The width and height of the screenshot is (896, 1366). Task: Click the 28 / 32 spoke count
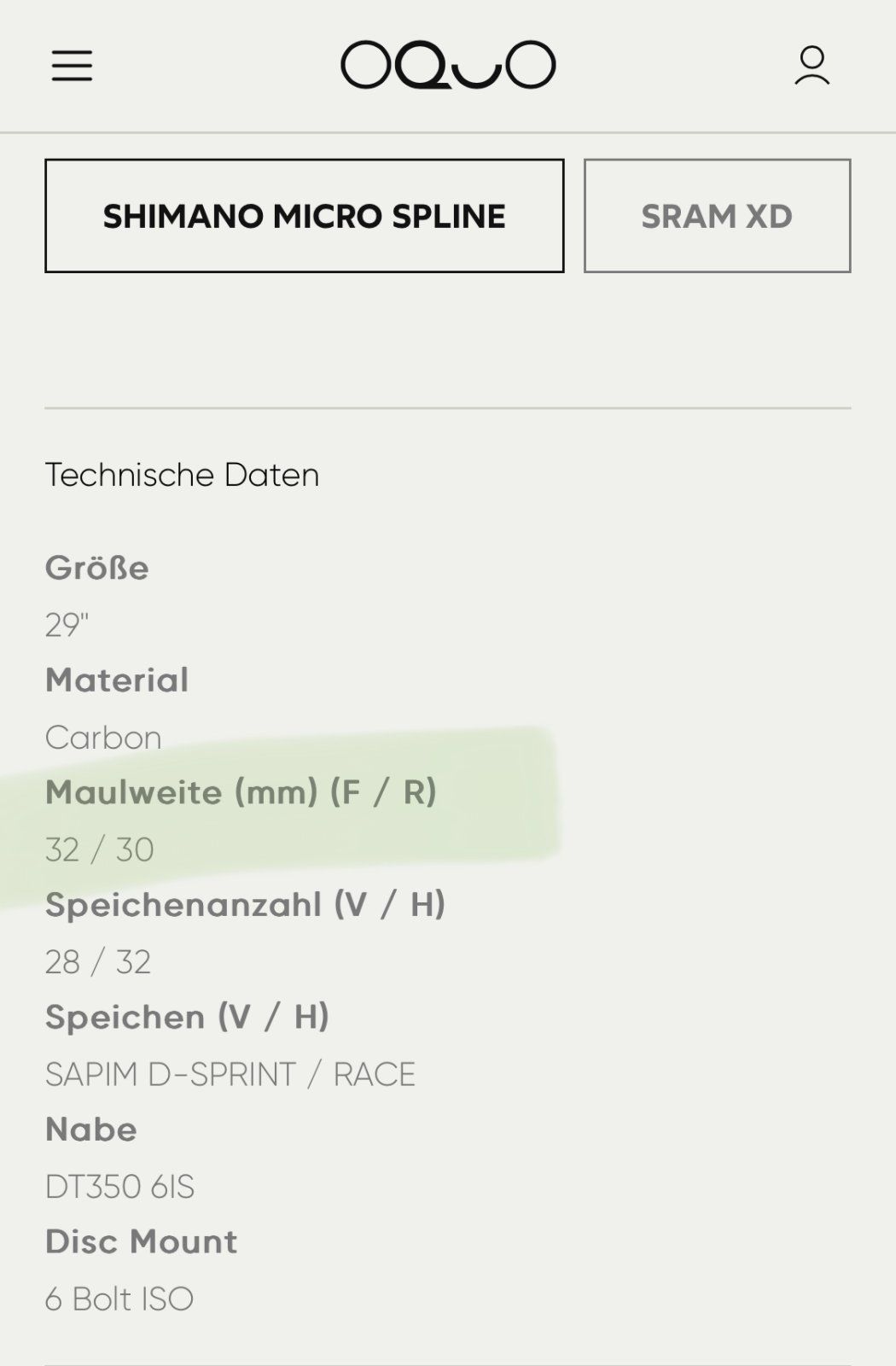pos(98,962)
